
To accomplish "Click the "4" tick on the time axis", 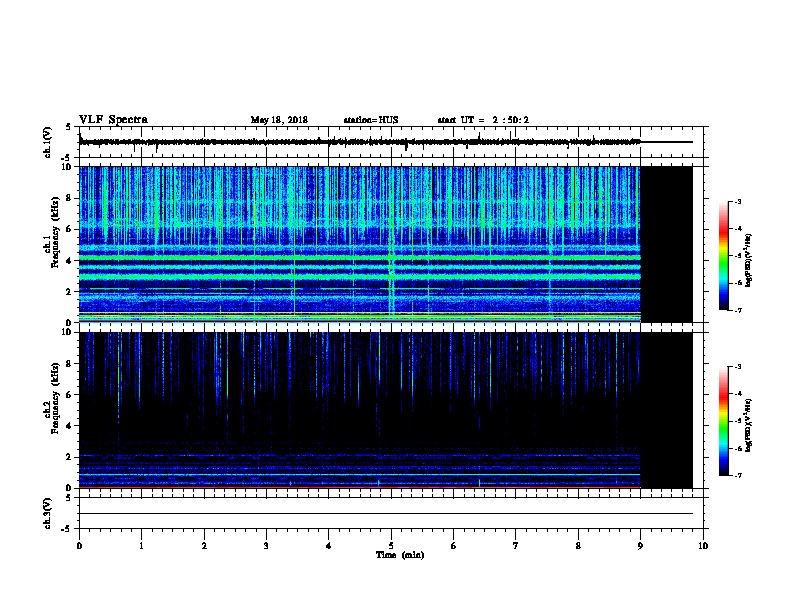I will pos(329,545).
